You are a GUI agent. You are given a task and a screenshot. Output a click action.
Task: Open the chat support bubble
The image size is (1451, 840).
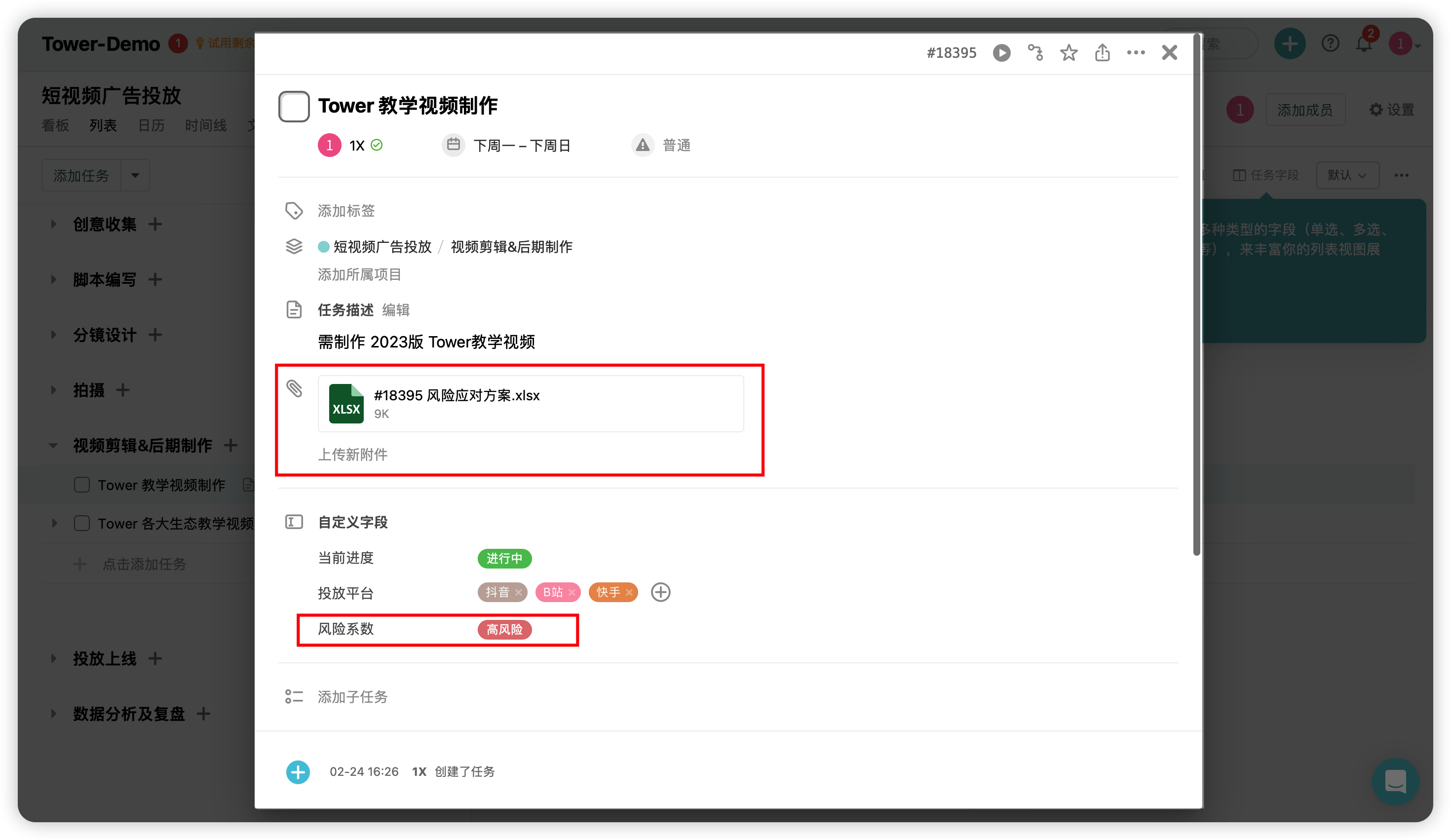[1395, 781]
